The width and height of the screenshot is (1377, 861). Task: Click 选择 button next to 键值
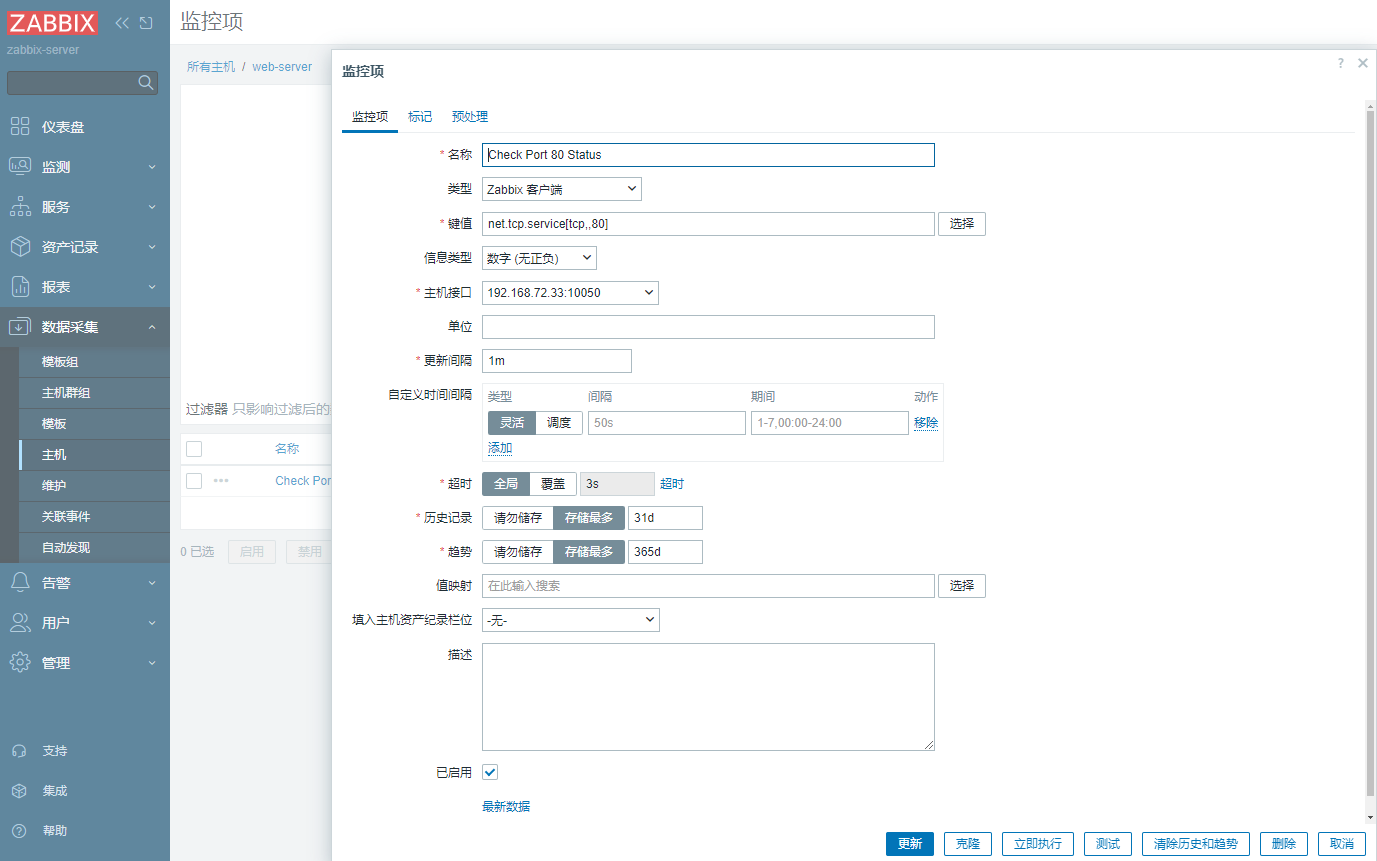pos(962,224)
